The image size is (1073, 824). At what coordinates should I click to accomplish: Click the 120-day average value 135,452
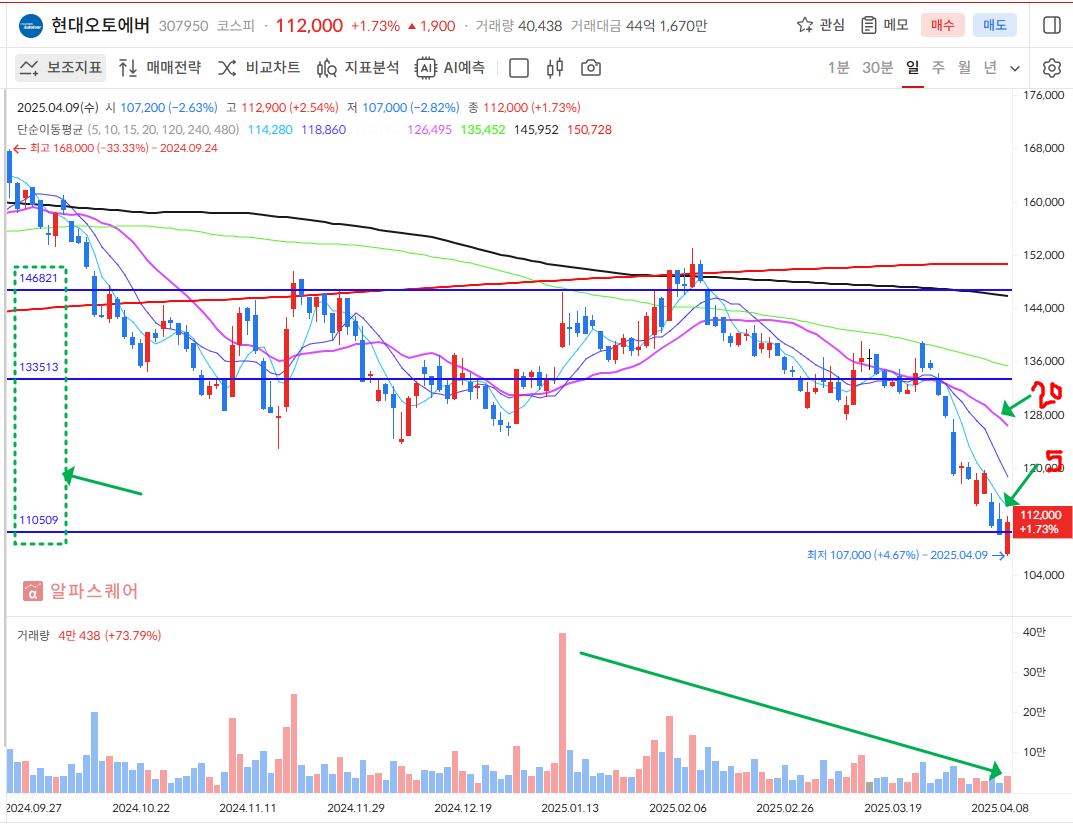tap(483, 129)
